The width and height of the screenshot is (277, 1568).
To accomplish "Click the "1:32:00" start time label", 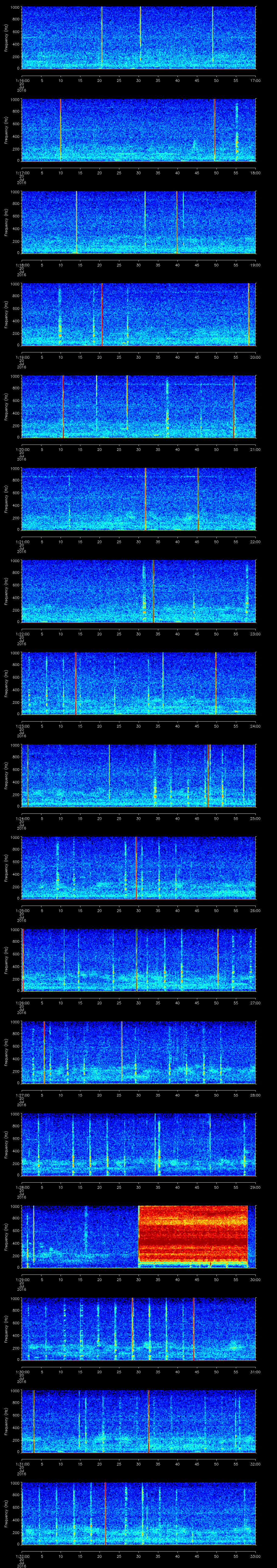I will pyautogui.click(x=22, y=1556).
